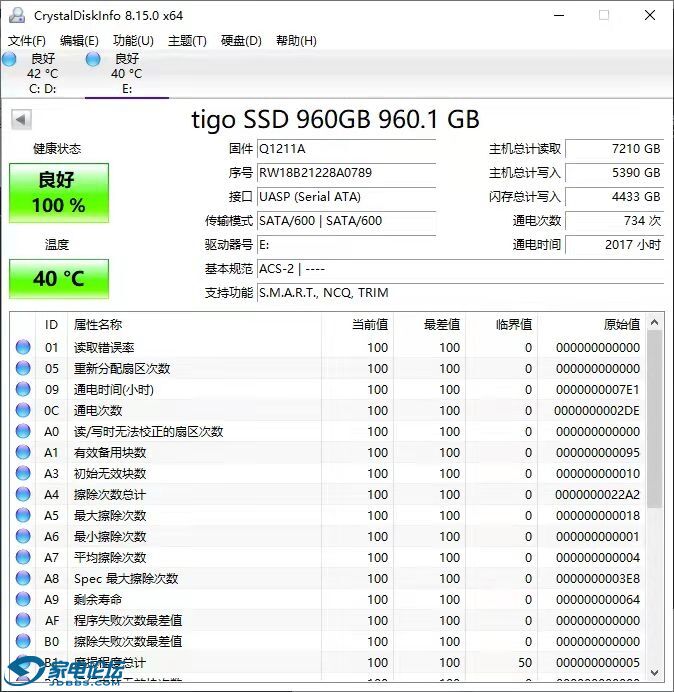The width and height of the screenshot is (674, 692).
Task: Select the 擦除次数总计 attribute name
Action: click(110, 495)
